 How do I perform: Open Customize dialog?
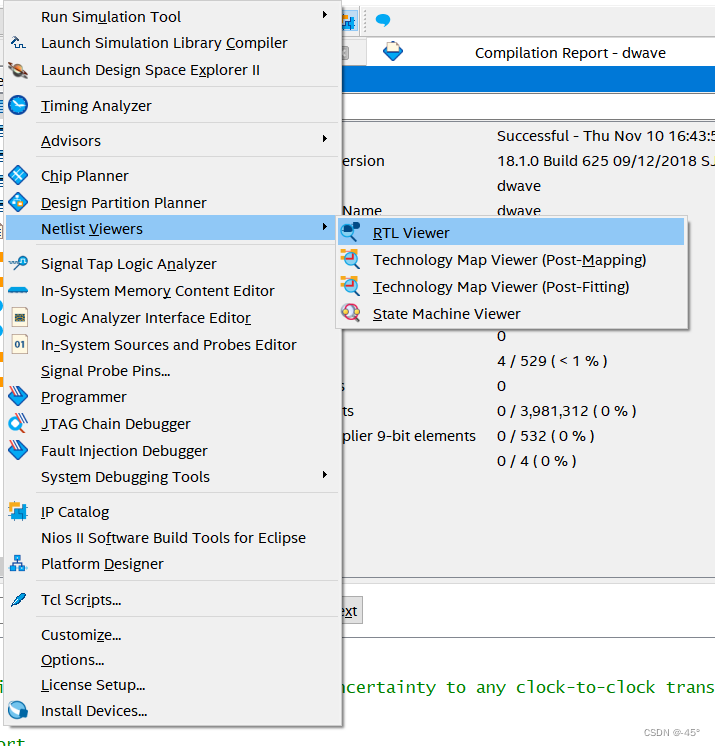click(171, 635)
